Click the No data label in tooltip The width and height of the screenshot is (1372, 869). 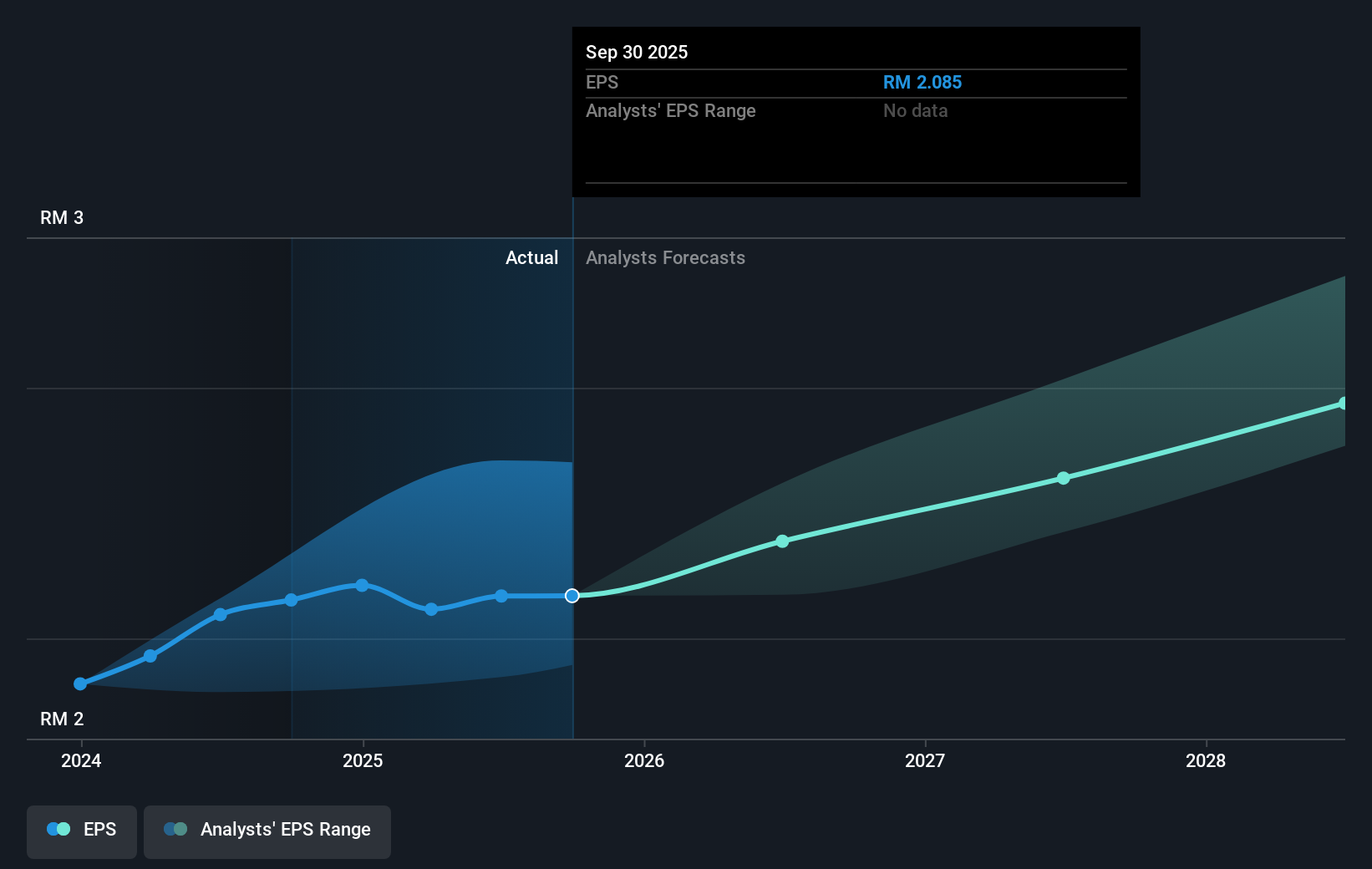915,110
